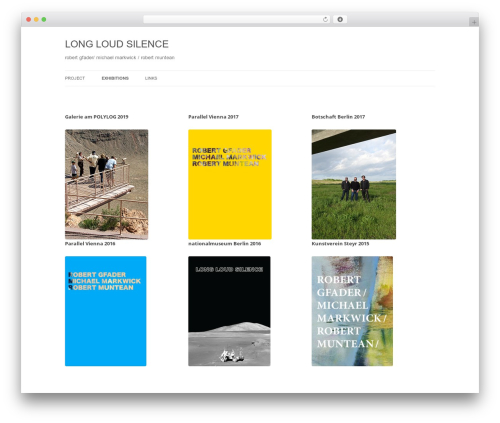Click the Parallel Vienna 2016 caption
This screenshot has width=500, height=423.
90,244
